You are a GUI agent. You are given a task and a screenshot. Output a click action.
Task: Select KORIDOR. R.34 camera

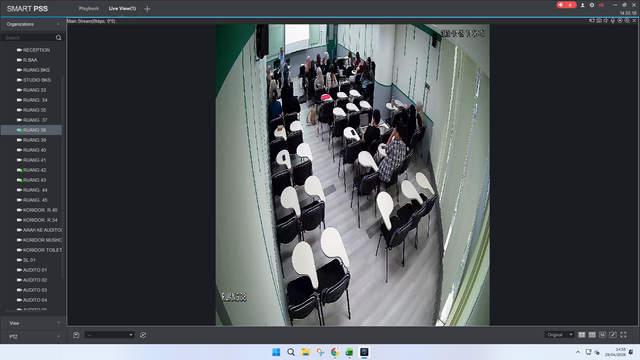click(37, 220)
